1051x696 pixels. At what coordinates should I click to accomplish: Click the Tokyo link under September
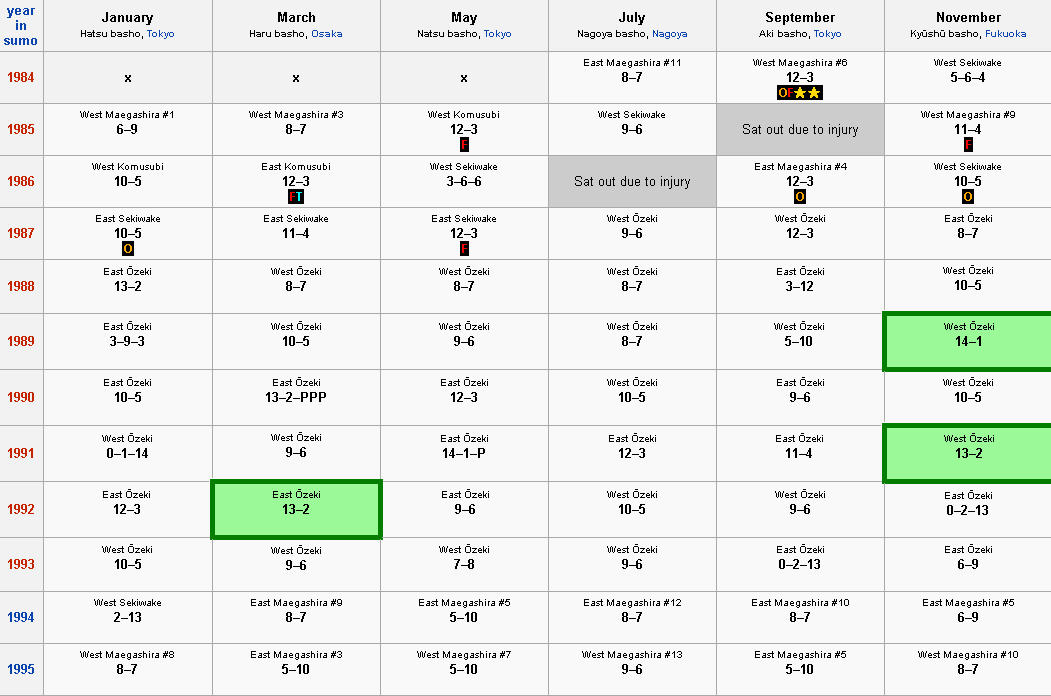827,34
